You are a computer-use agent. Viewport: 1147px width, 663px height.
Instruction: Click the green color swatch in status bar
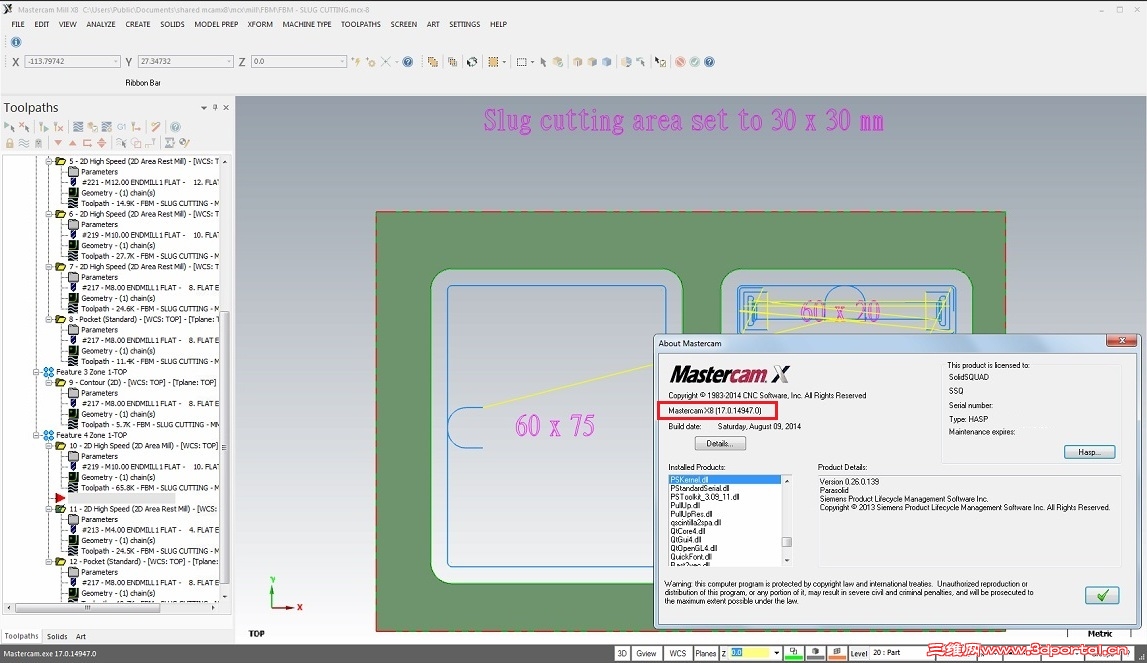pos(794,653)
